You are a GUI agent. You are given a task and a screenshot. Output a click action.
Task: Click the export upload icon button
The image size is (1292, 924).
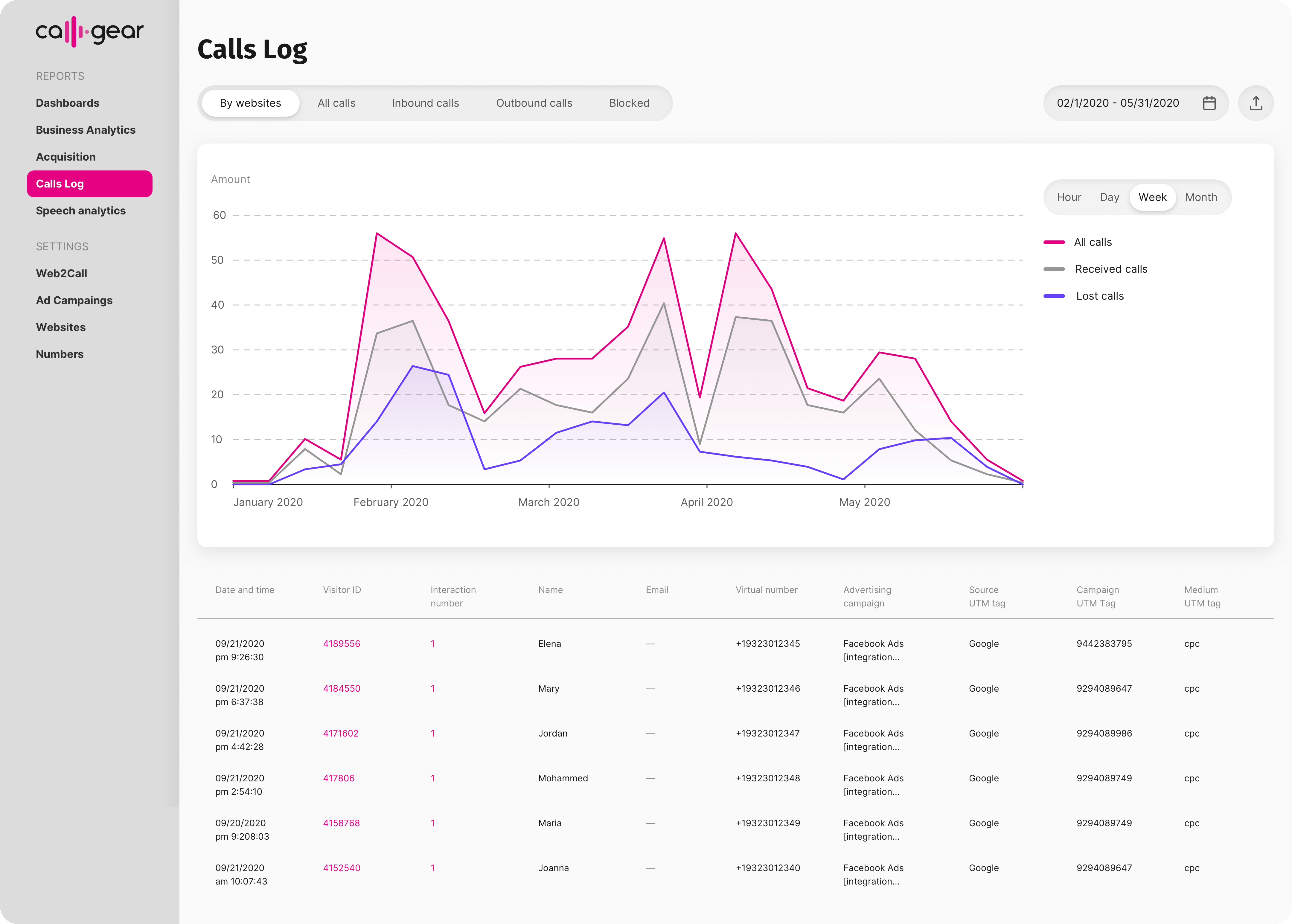(1256, 103)
